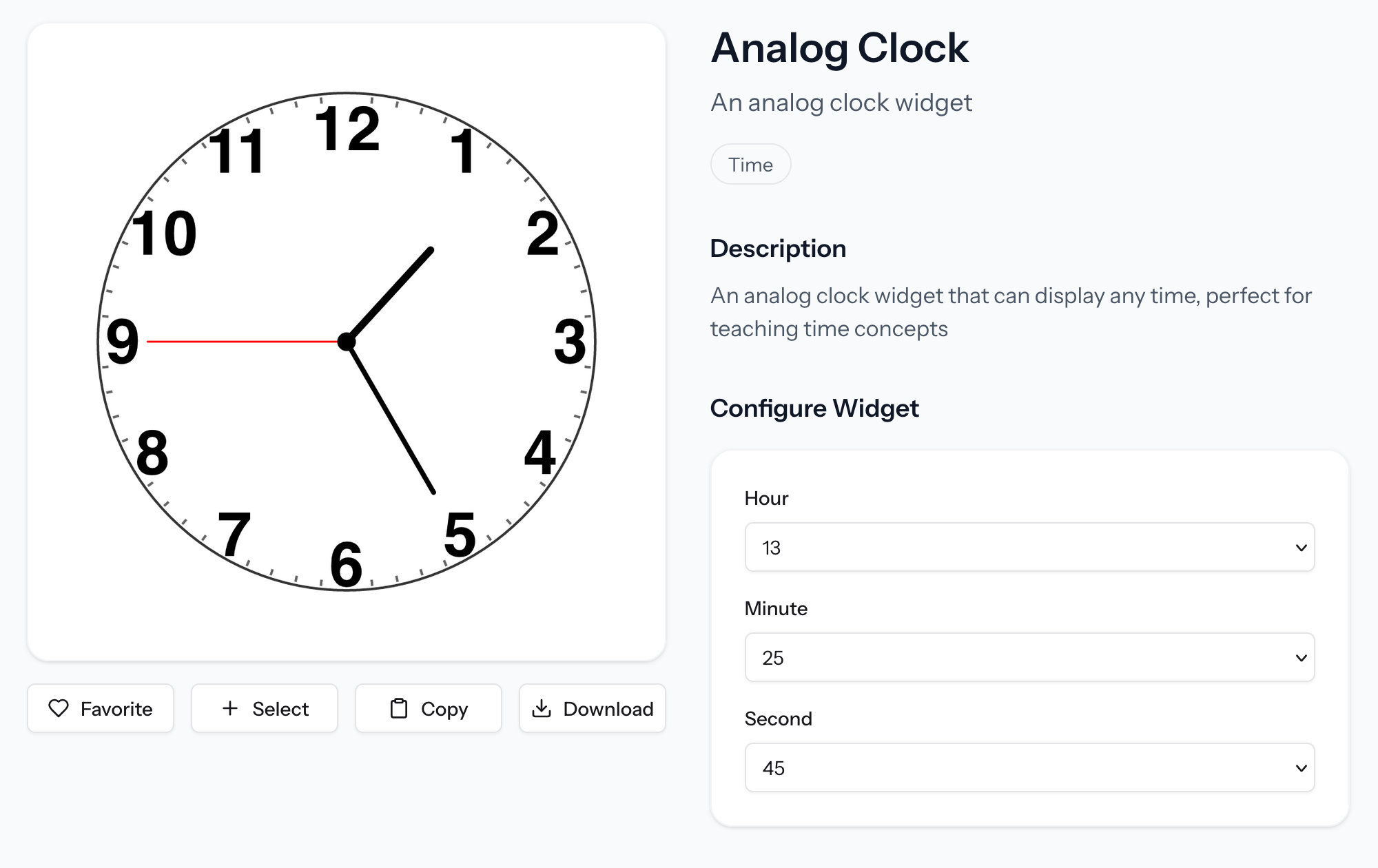Click the Configure Widget section header
The width and height of the screenshot is (1378, 868).
tap(815, 408)
